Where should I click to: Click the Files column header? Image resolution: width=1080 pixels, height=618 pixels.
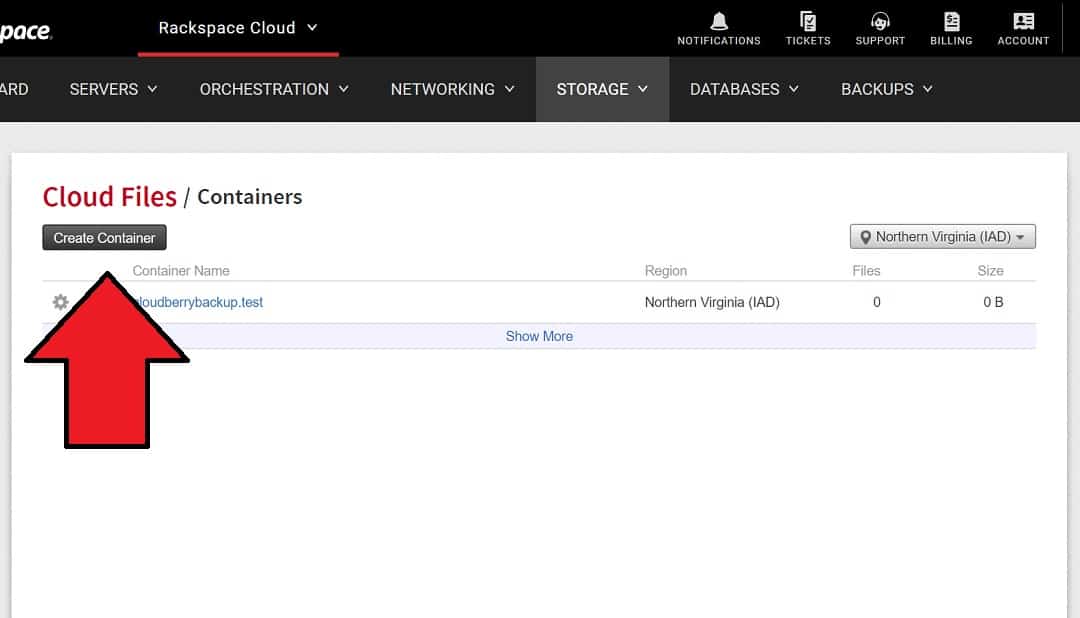pos(866,271)
